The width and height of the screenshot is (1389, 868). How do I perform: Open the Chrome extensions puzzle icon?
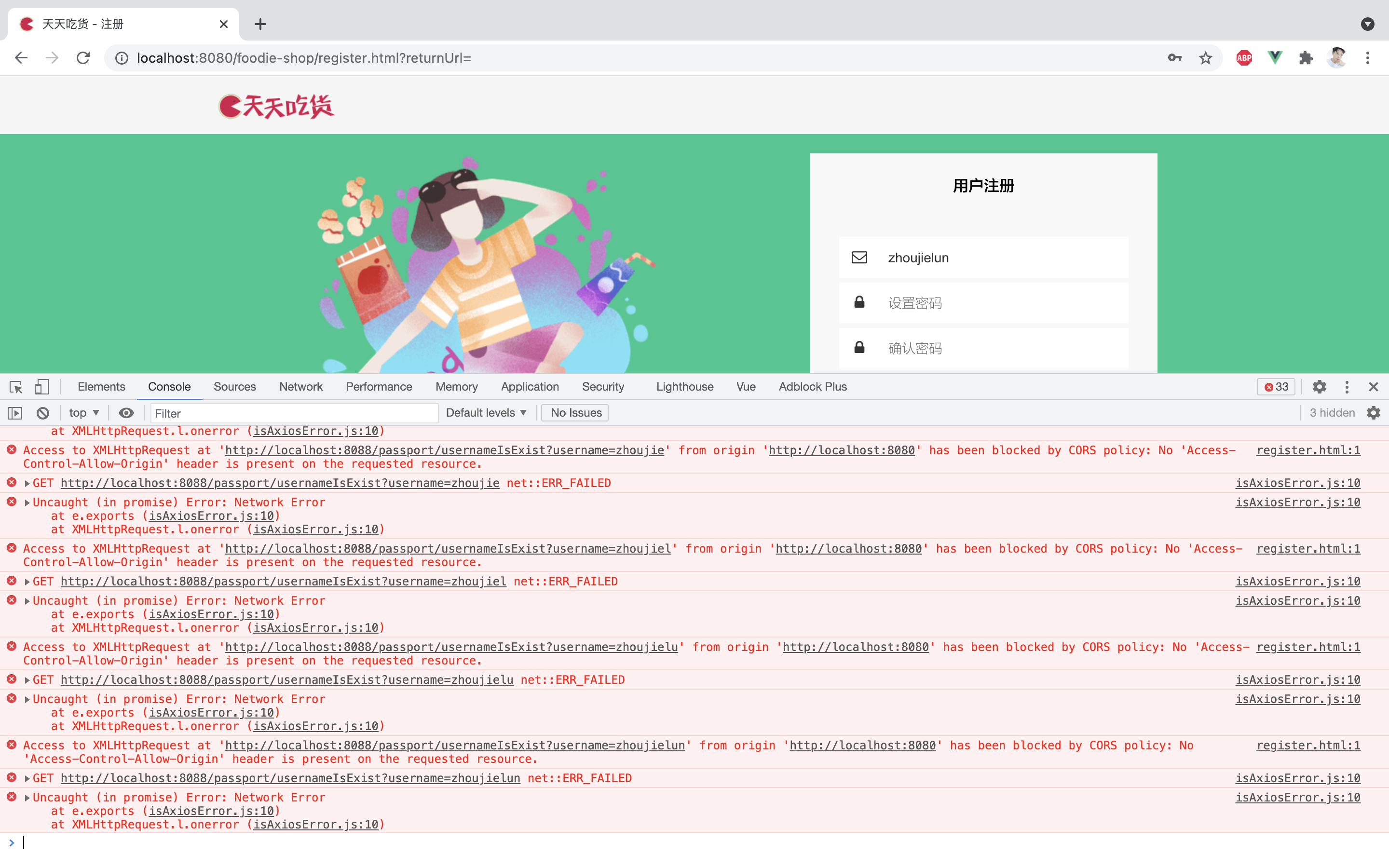[1306, 58]
